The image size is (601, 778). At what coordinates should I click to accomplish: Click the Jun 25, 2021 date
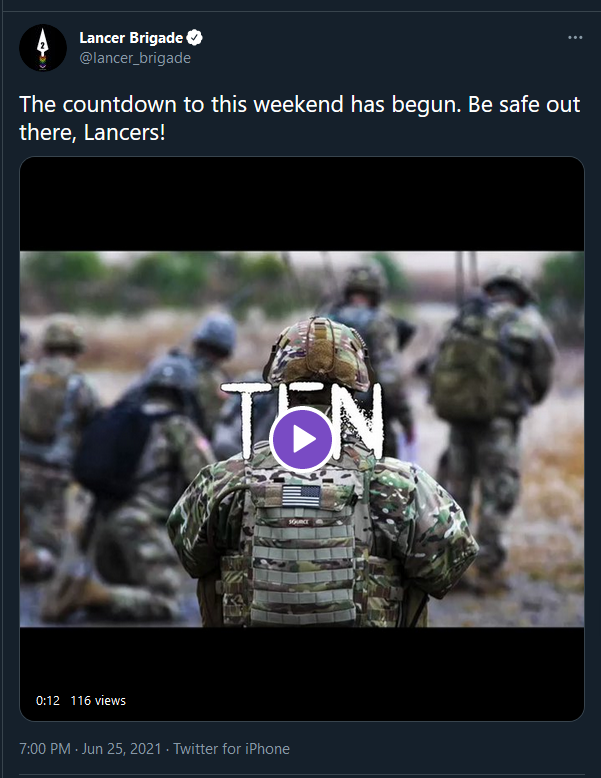point(122,748)
